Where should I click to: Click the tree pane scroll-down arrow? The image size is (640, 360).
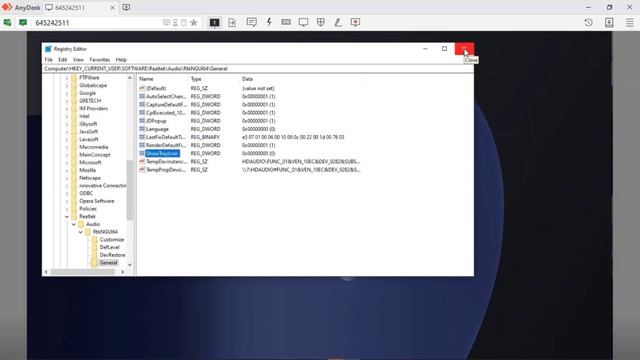130,265
